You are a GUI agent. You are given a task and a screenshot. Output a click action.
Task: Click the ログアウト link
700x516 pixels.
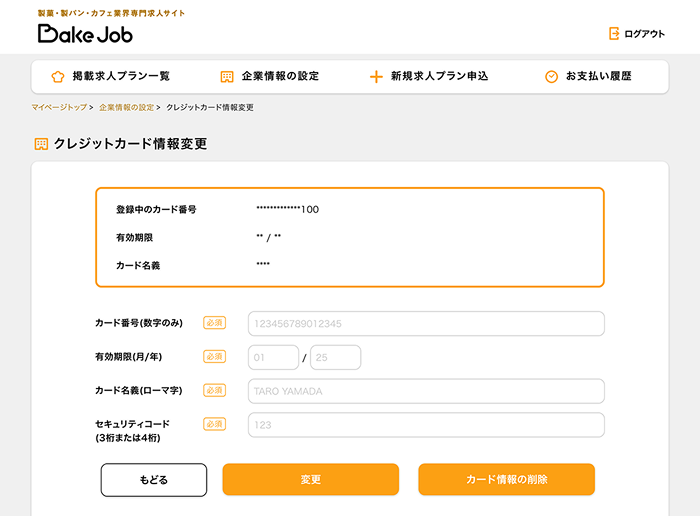click(x=644, y=34)
